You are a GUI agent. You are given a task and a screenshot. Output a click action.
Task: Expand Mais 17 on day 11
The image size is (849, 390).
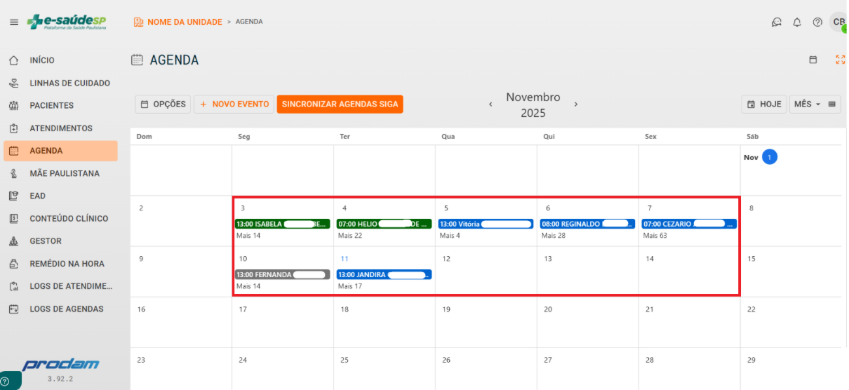[350, 286]
